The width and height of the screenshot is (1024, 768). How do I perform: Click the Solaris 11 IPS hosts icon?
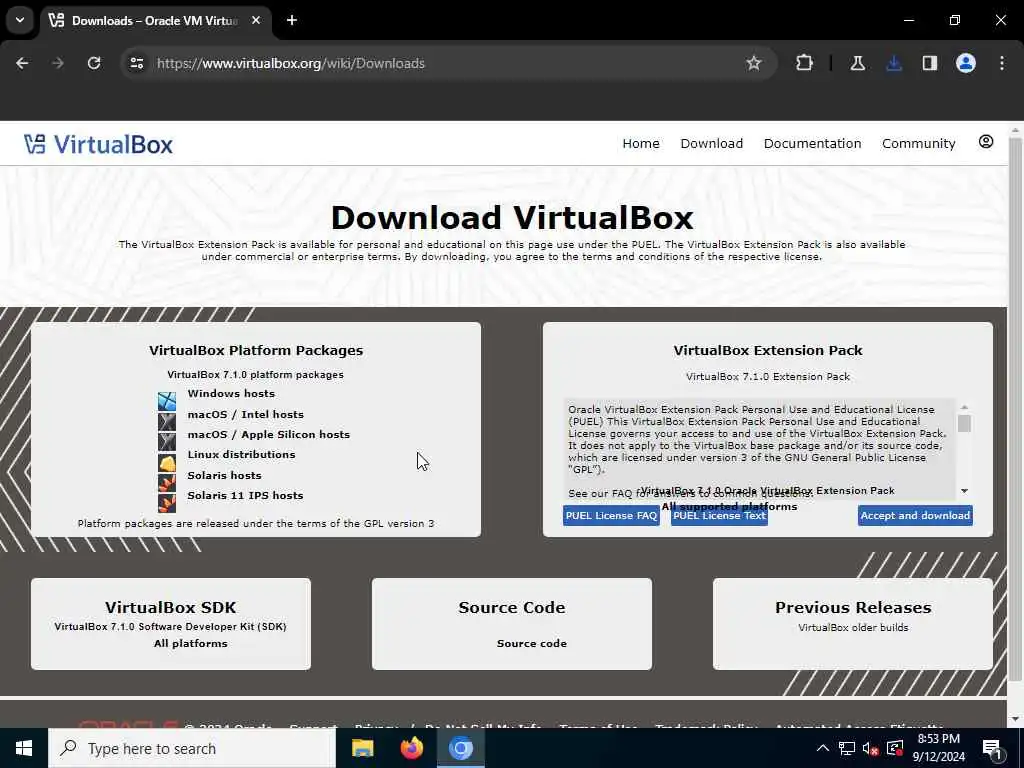coord(167,503)
